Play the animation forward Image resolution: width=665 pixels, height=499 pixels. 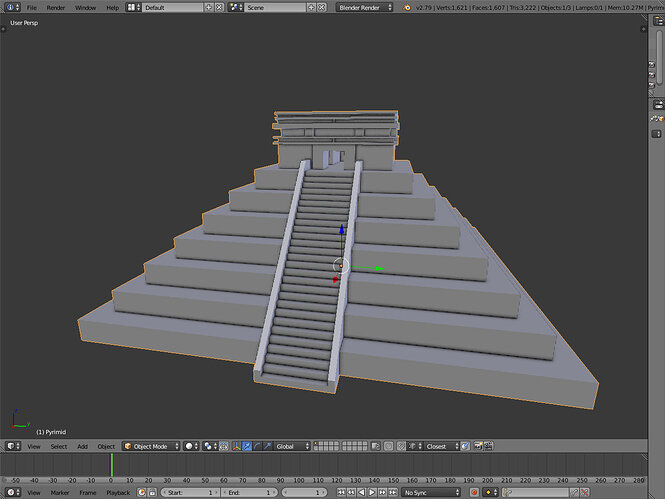372,492
